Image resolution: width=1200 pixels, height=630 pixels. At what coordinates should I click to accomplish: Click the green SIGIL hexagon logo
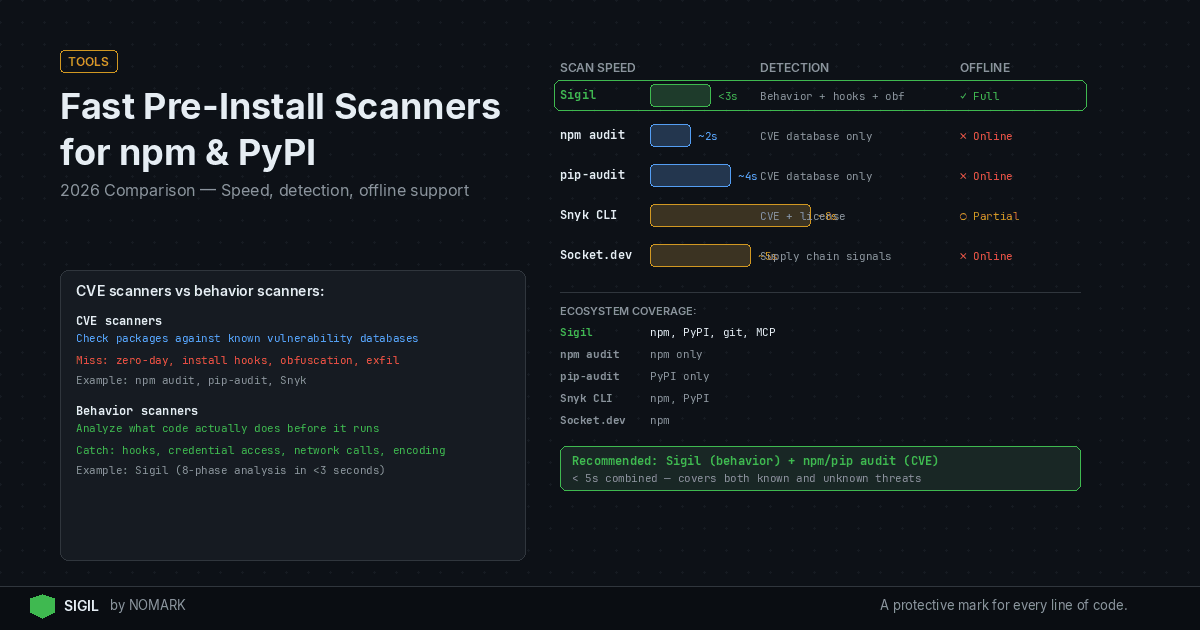[42, 606]
